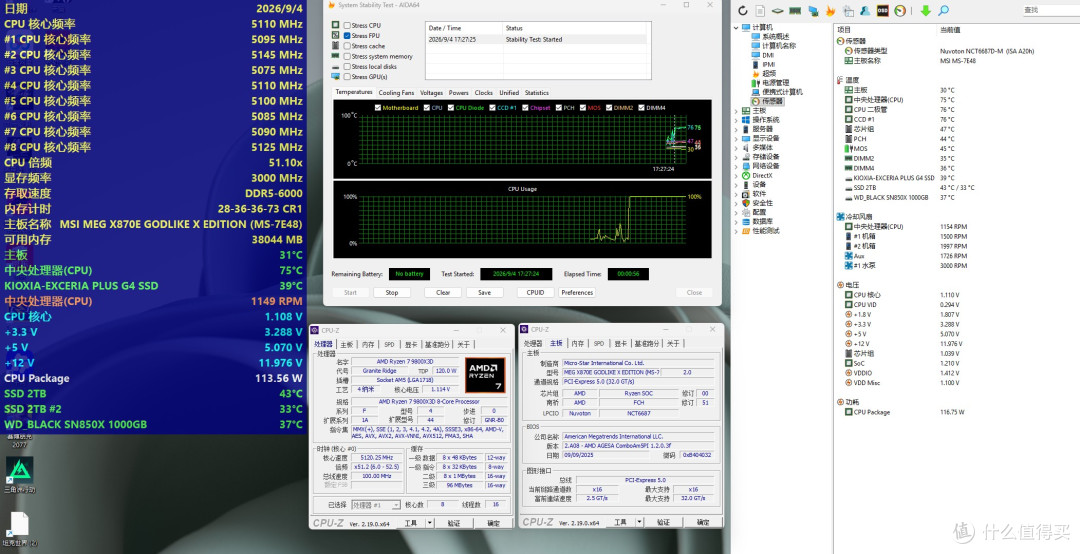This screenshot has height=554, width=1080.
Task: Toggle Chipset graph legend checkbox
Action: pyautogui.click(x=525, y=107)
